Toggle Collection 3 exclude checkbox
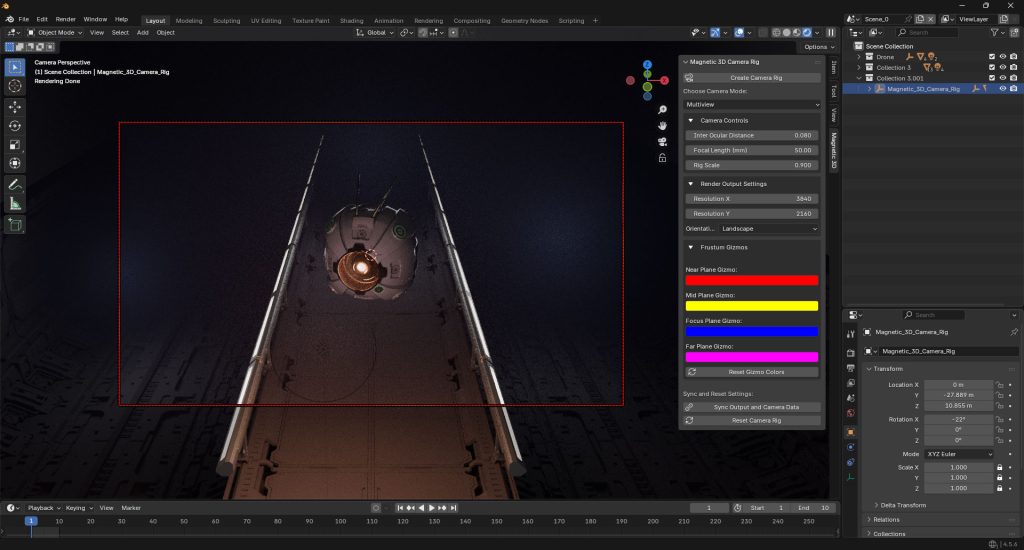1024x550 pixels. [x=992, y=67]
